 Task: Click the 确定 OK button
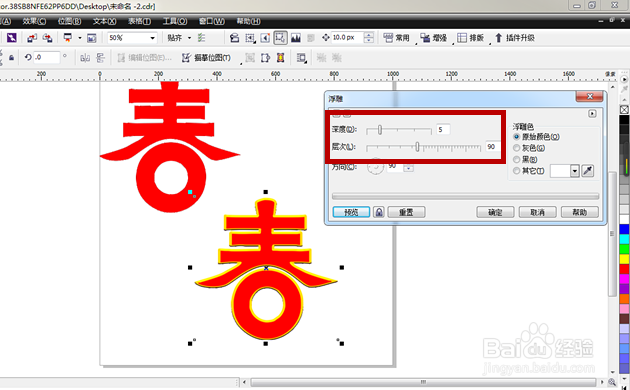click(x=495, y=212)
